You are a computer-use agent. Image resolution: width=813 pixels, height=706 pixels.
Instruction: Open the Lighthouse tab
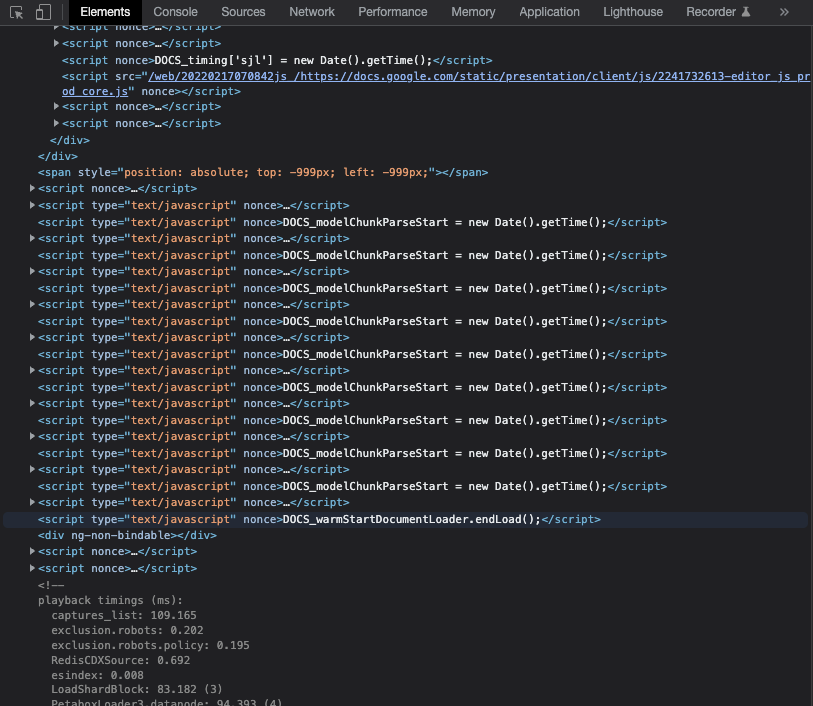point(633,12)
